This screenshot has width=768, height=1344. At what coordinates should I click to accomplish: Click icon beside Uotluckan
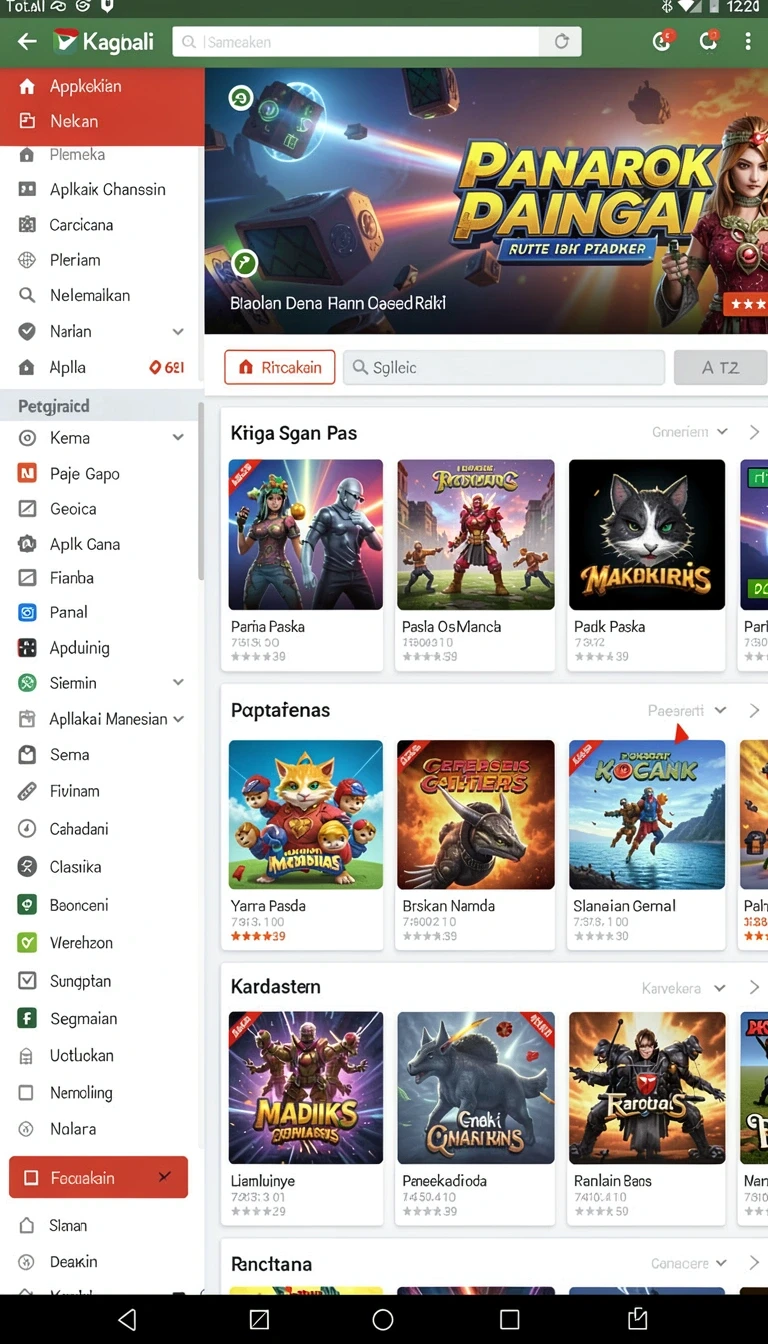pyautogui.click(x=27, y=1055)
